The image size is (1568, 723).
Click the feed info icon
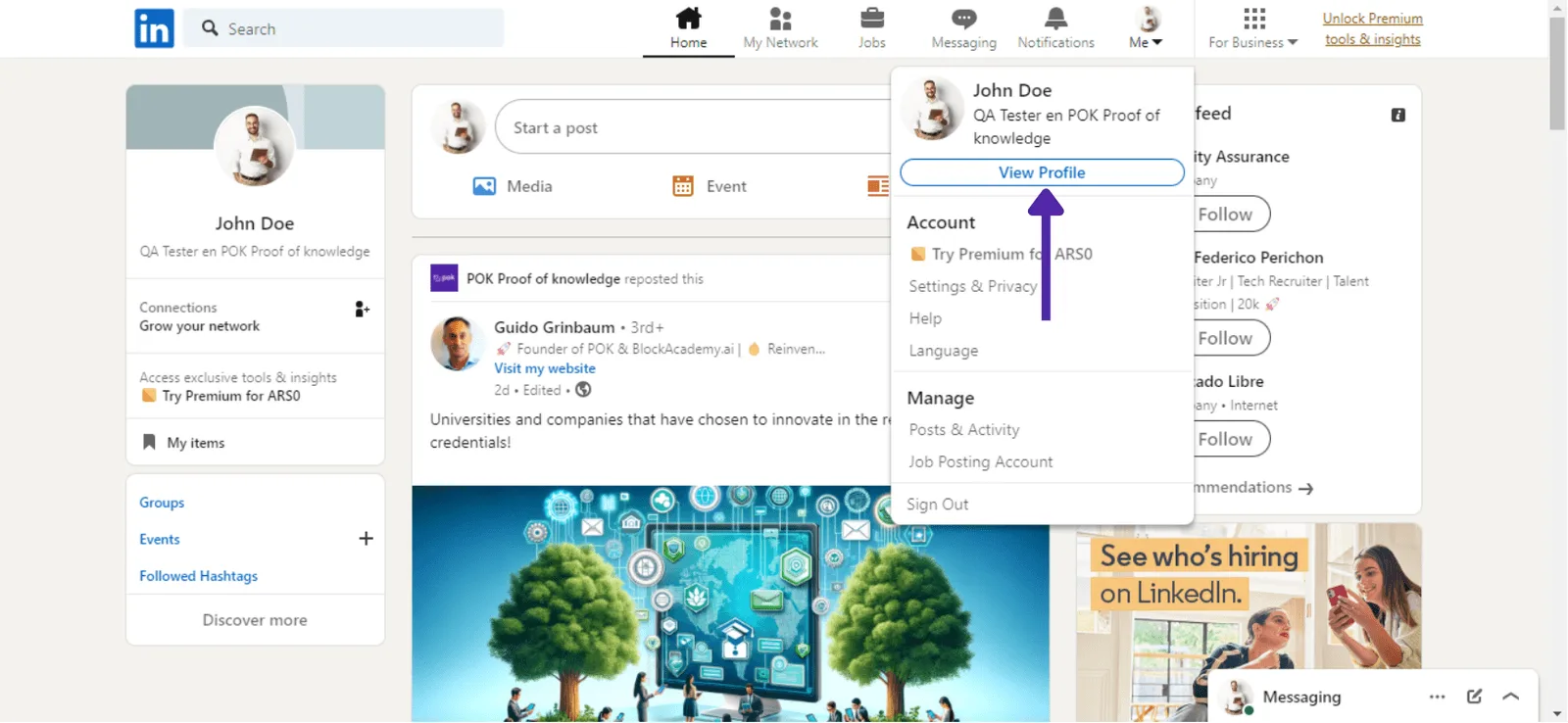pos(1398,116)
